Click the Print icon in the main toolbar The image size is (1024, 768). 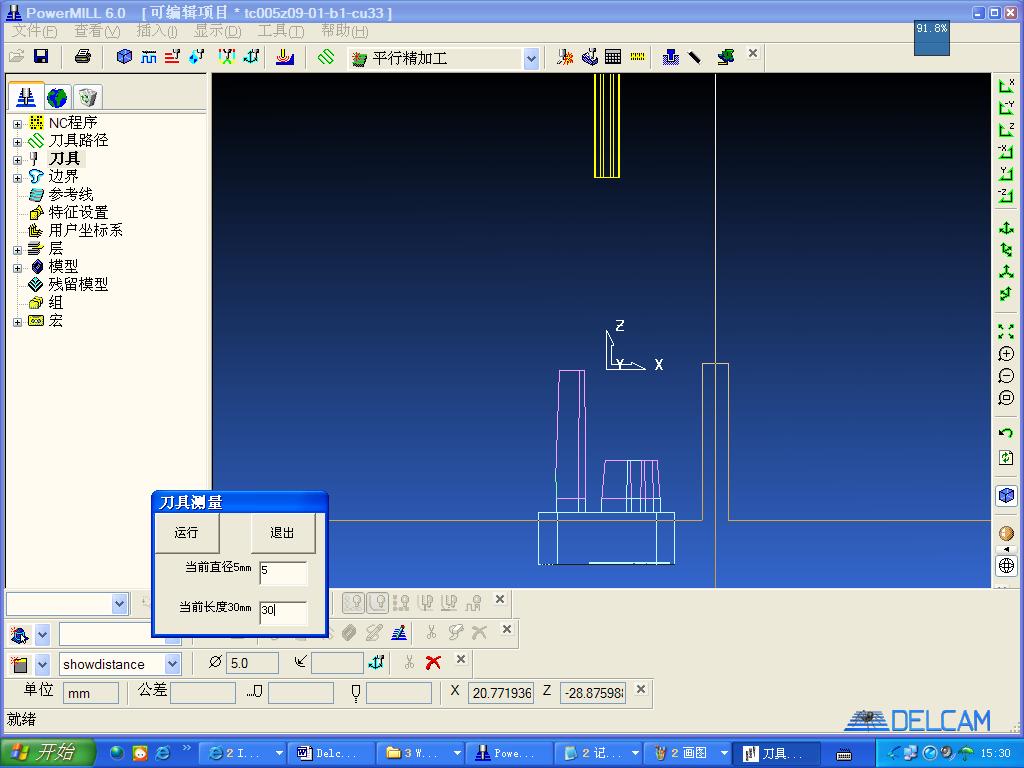[83, 56]
